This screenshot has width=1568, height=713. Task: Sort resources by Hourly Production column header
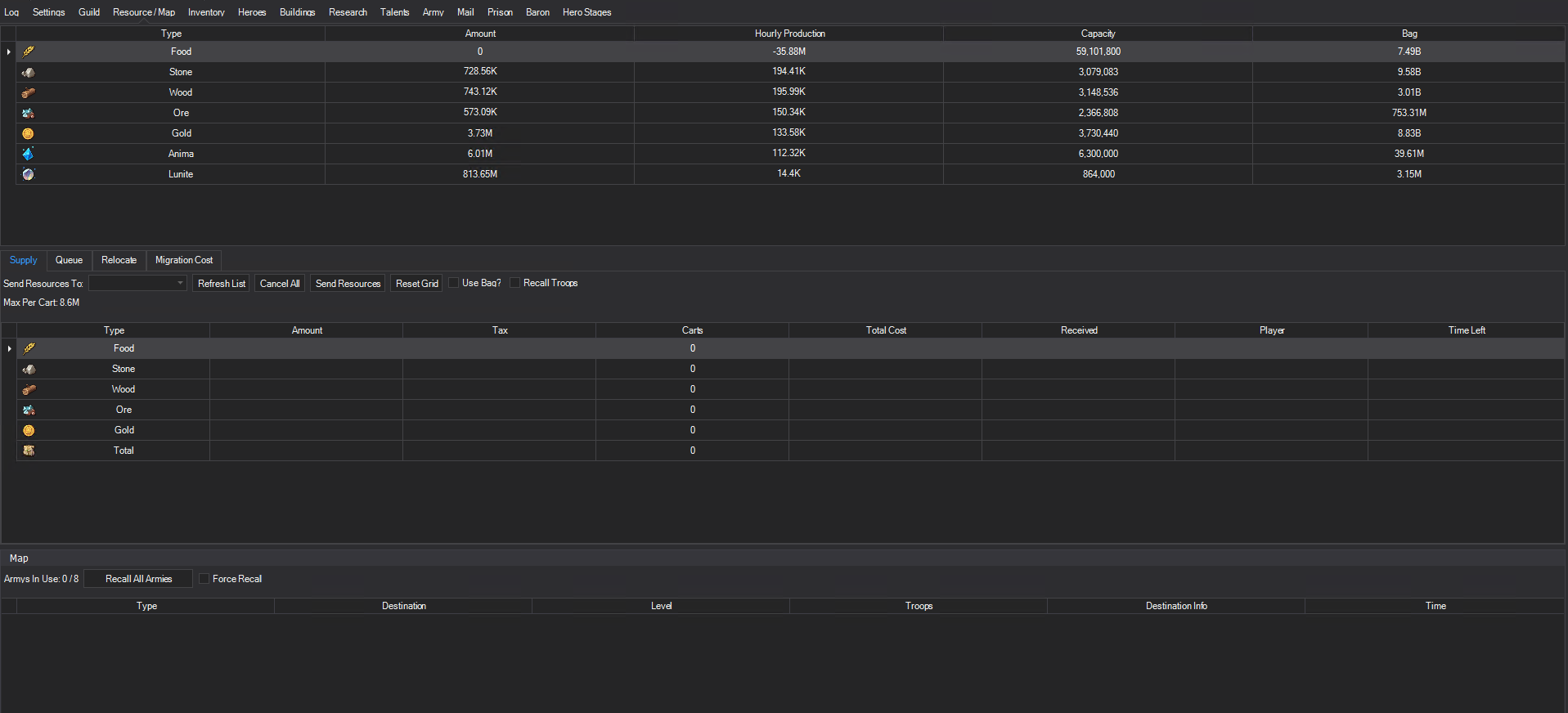789,34
